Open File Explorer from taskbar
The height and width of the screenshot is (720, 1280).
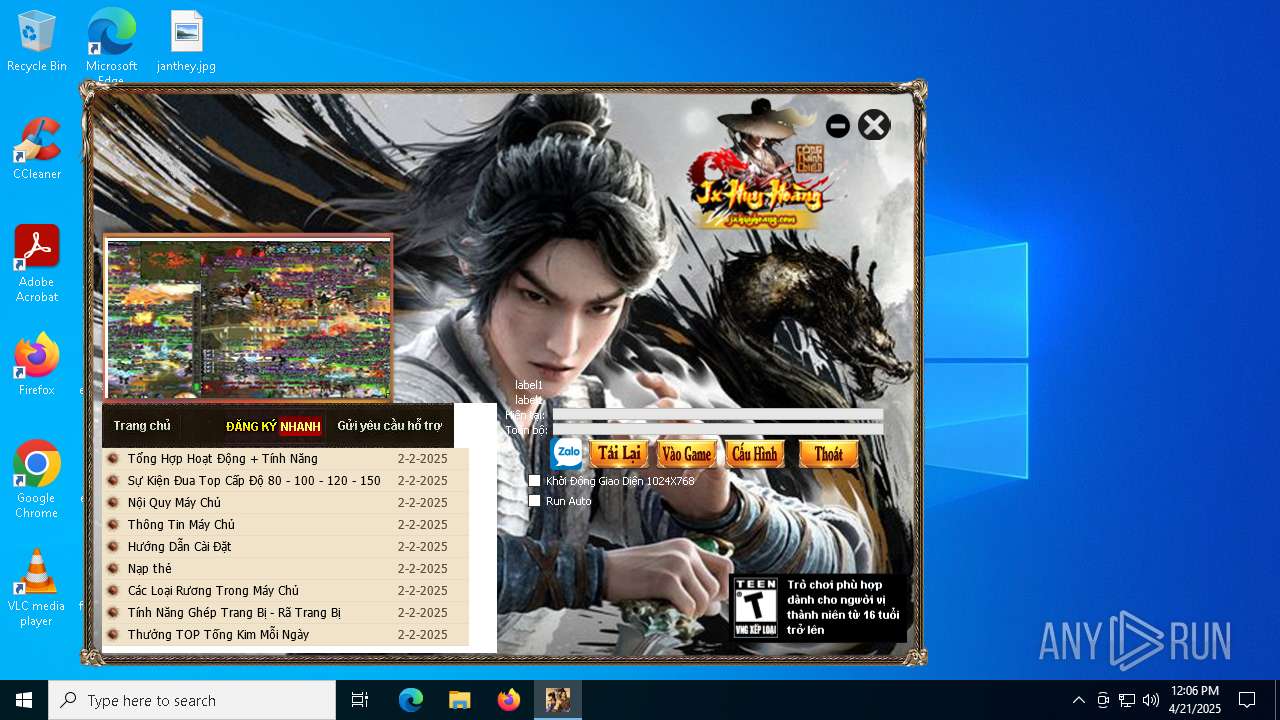(460, 700)
